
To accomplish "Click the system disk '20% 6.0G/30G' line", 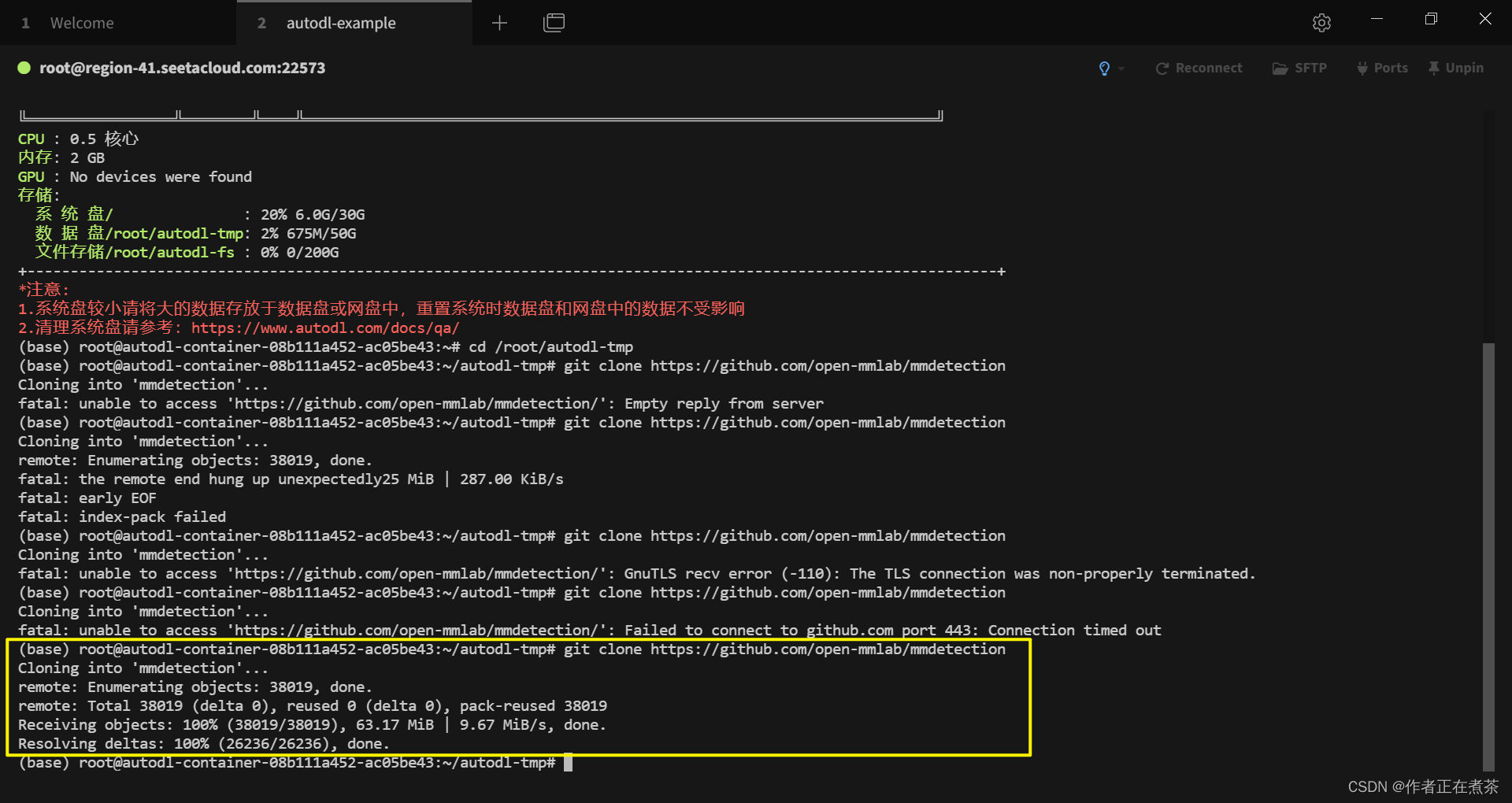I will (200, 215).
